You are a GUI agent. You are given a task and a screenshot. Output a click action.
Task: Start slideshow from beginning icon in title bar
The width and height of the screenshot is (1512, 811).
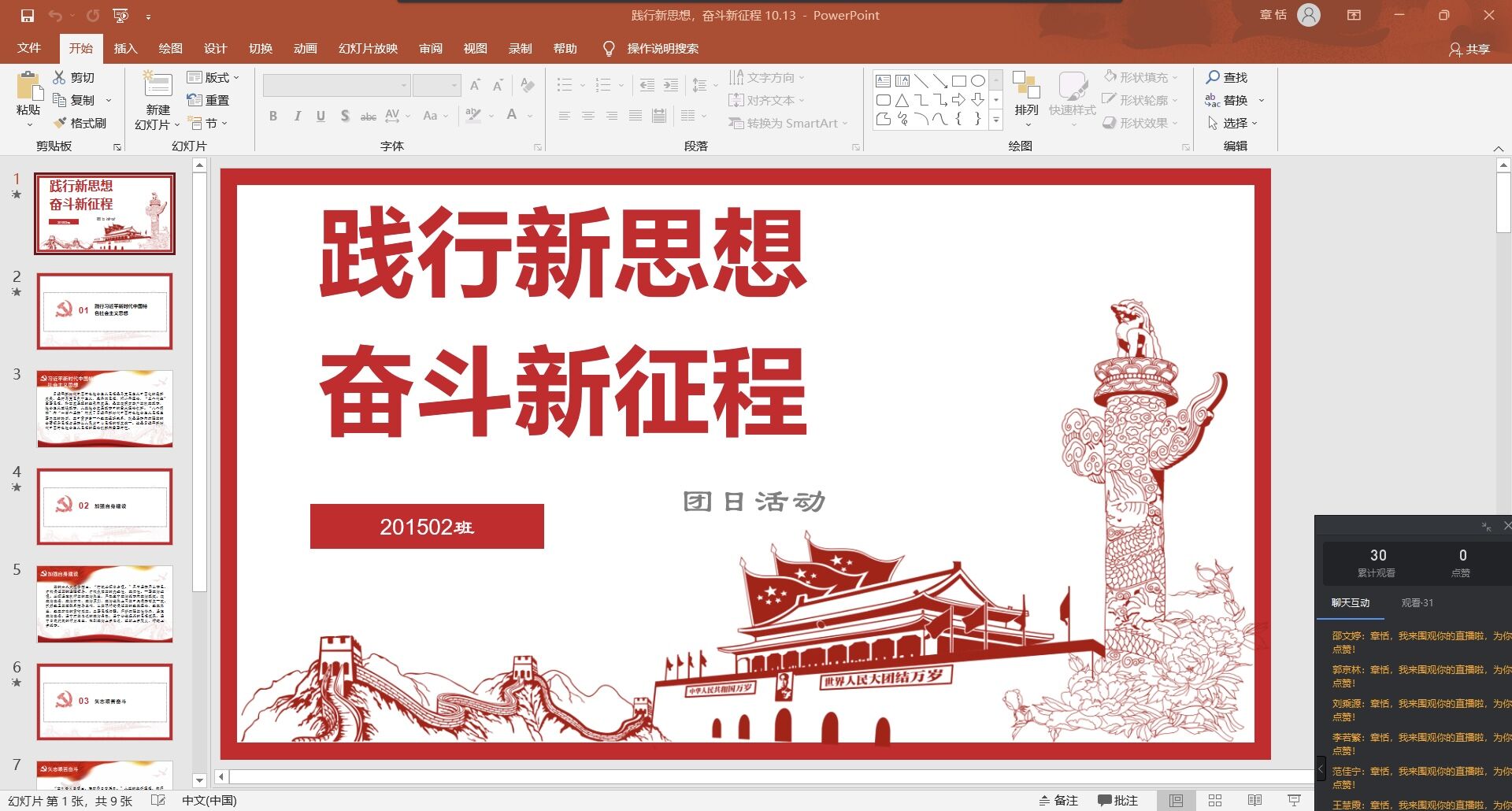(120, 16)
